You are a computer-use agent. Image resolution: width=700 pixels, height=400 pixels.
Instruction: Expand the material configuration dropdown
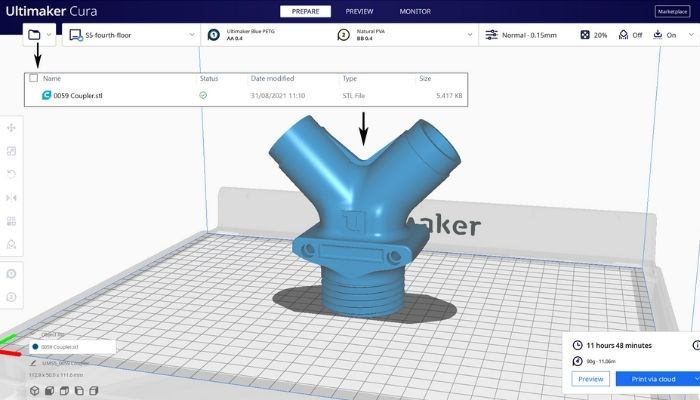[470, 35]
